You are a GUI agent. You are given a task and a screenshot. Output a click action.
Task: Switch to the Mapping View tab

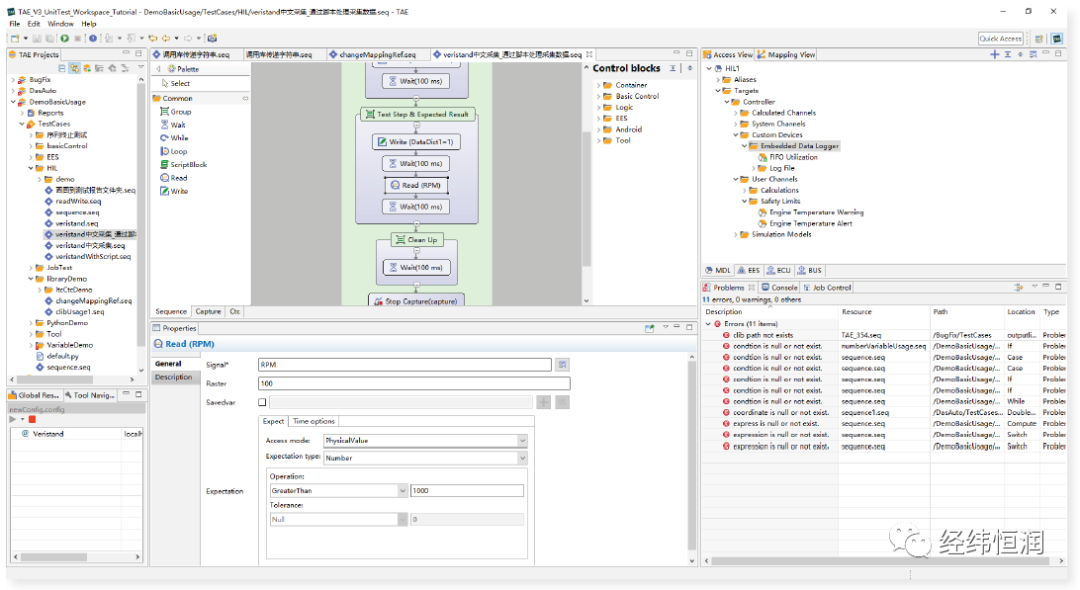point(786,54)
